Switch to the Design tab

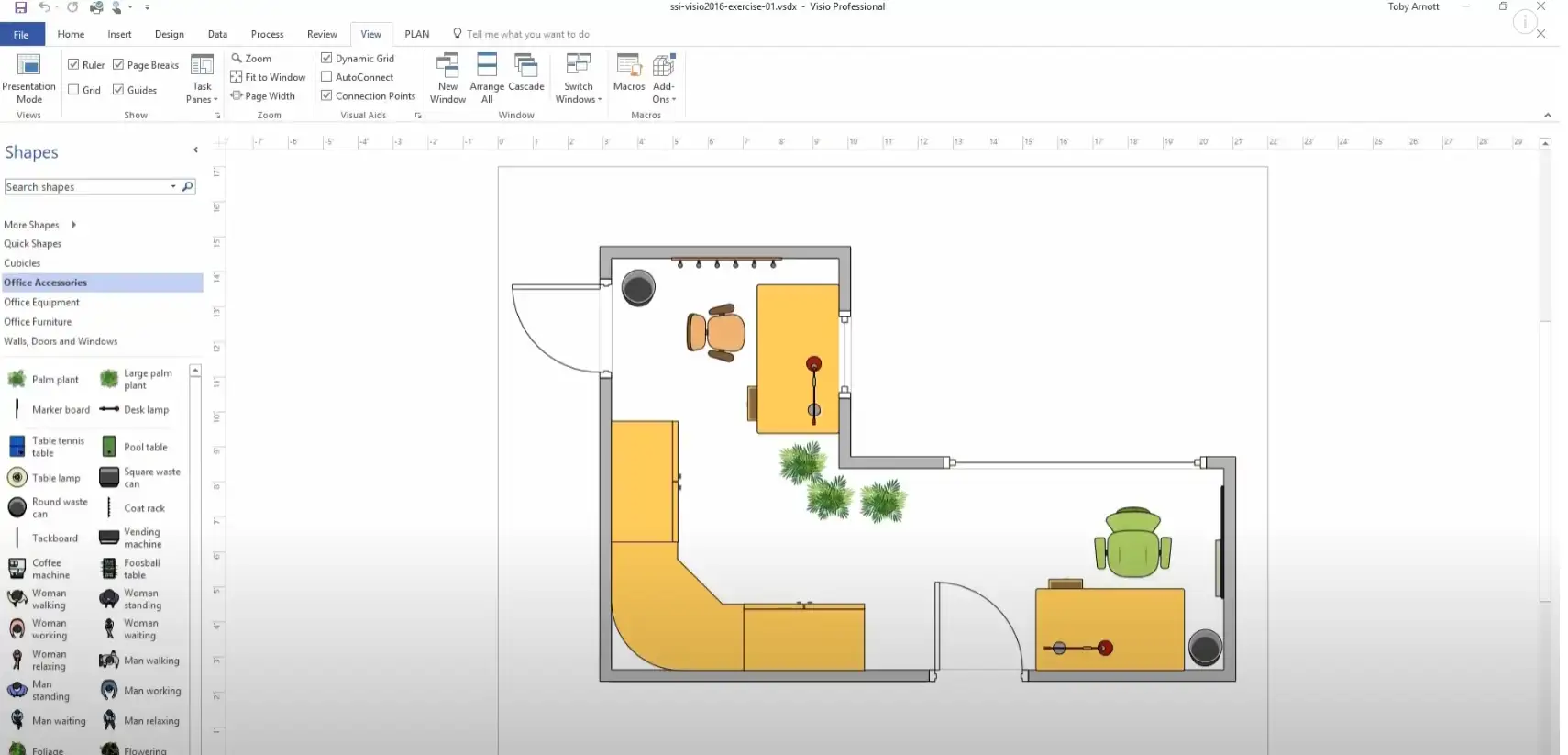coord(169,34)
